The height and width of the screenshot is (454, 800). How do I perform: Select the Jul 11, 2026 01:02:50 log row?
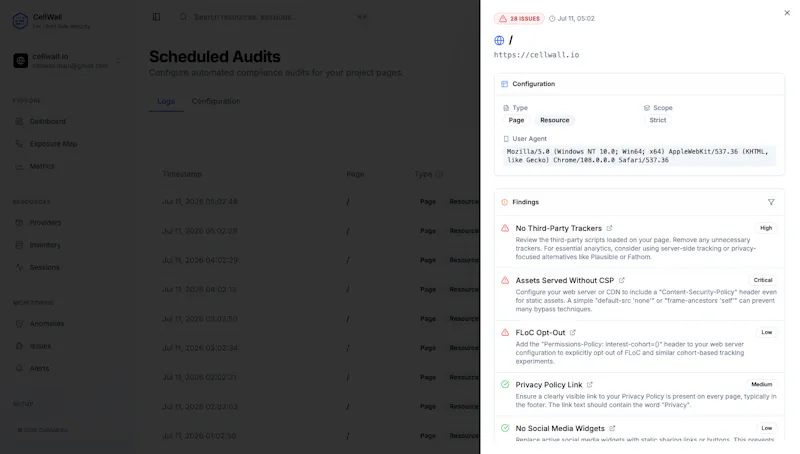click(x=315, y=436)
